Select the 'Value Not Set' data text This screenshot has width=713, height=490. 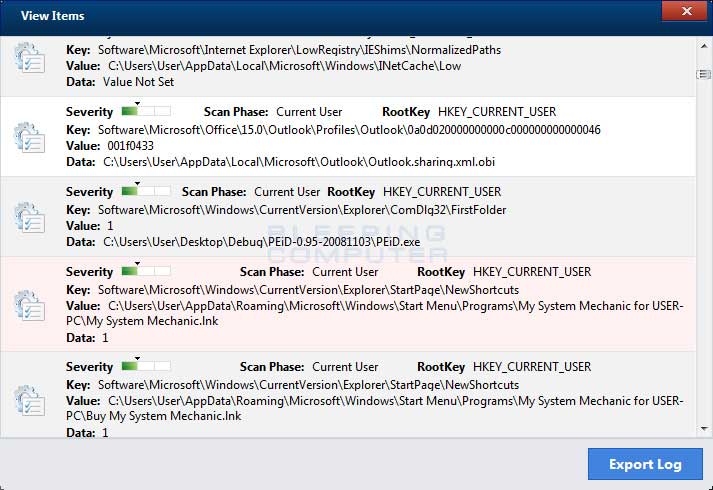pyautogui.click(x=138, y=82)
